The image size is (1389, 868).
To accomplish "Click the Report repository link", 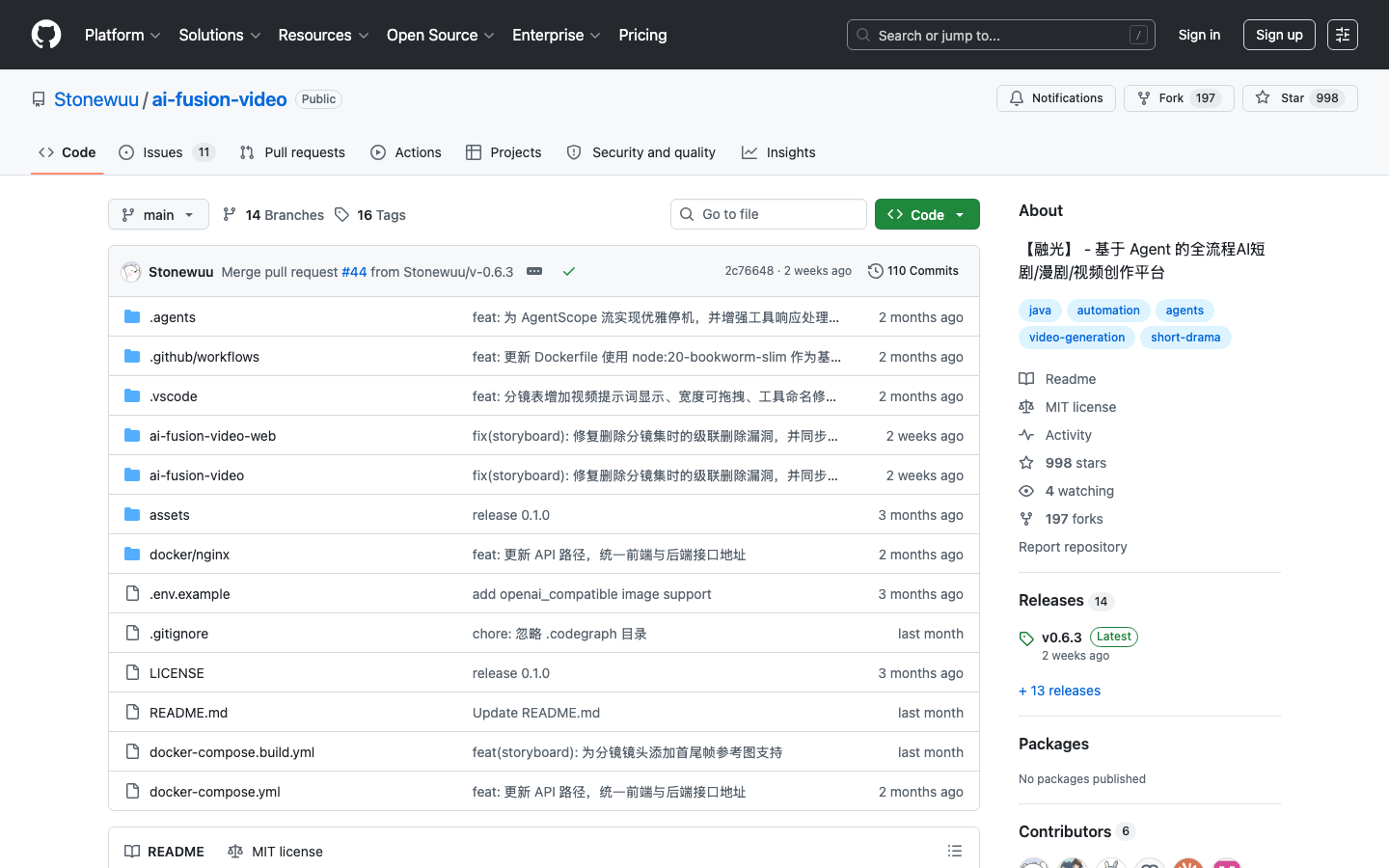I will point(1073,547).
